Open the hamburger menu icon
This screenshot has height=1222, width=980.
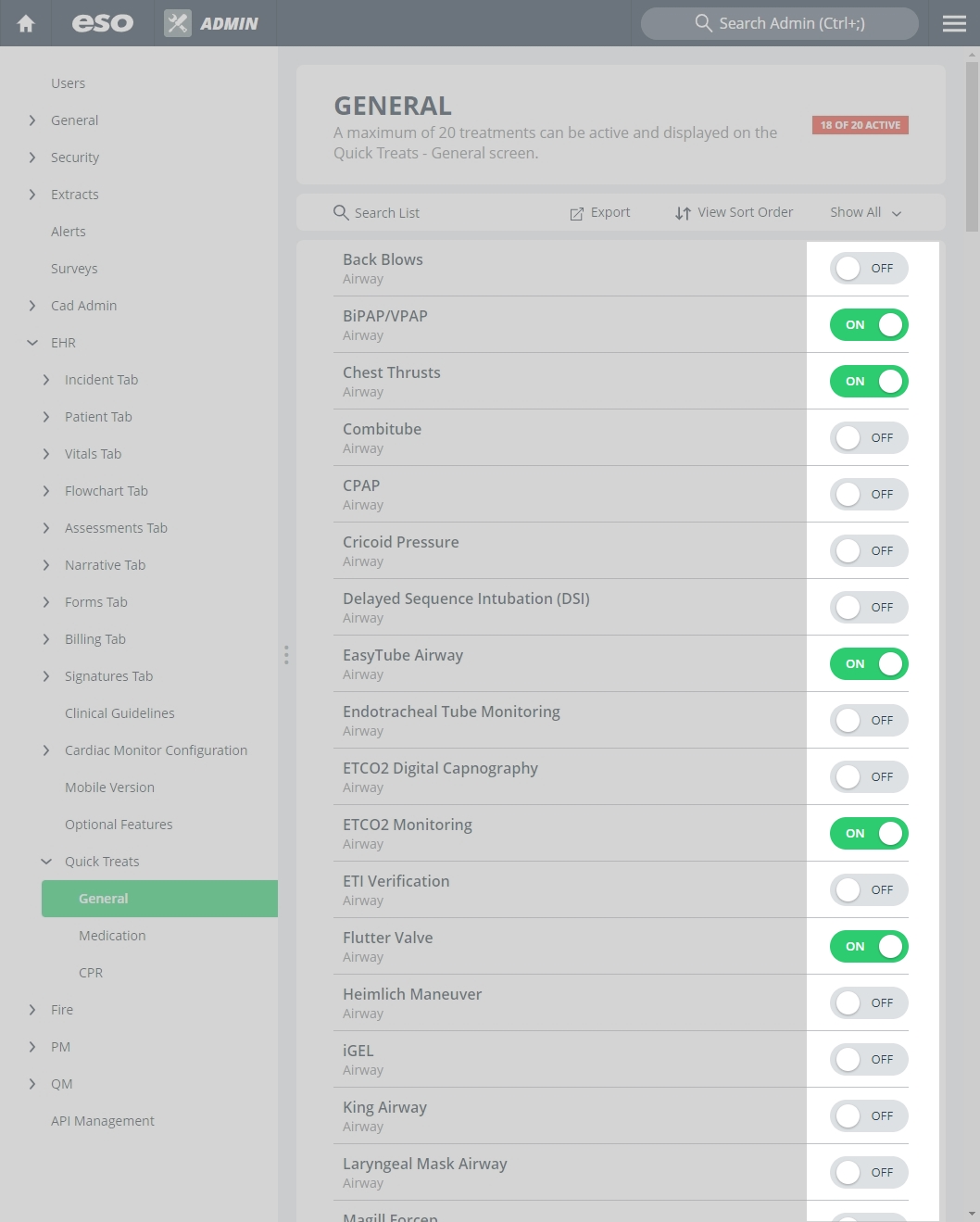click(954, 23)
